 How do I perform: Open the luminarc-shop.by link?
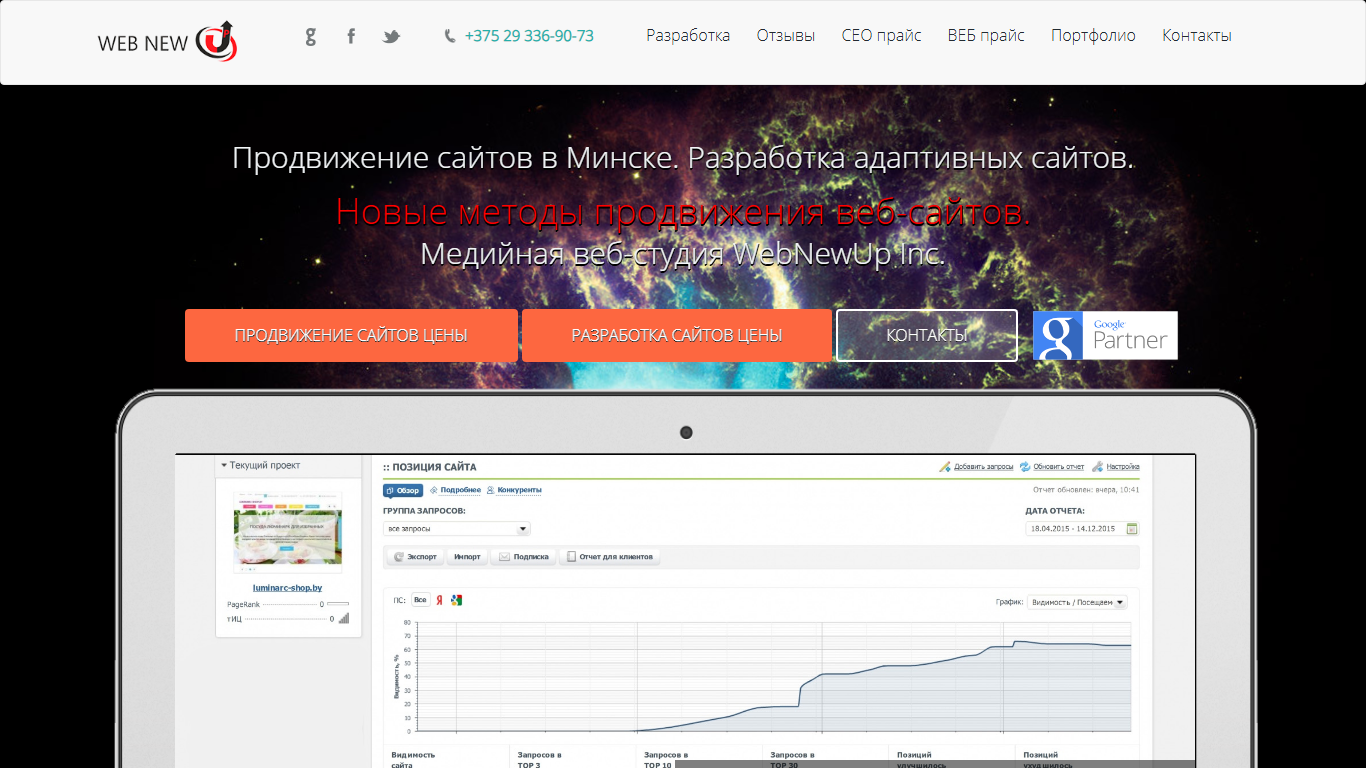point(288,588)
